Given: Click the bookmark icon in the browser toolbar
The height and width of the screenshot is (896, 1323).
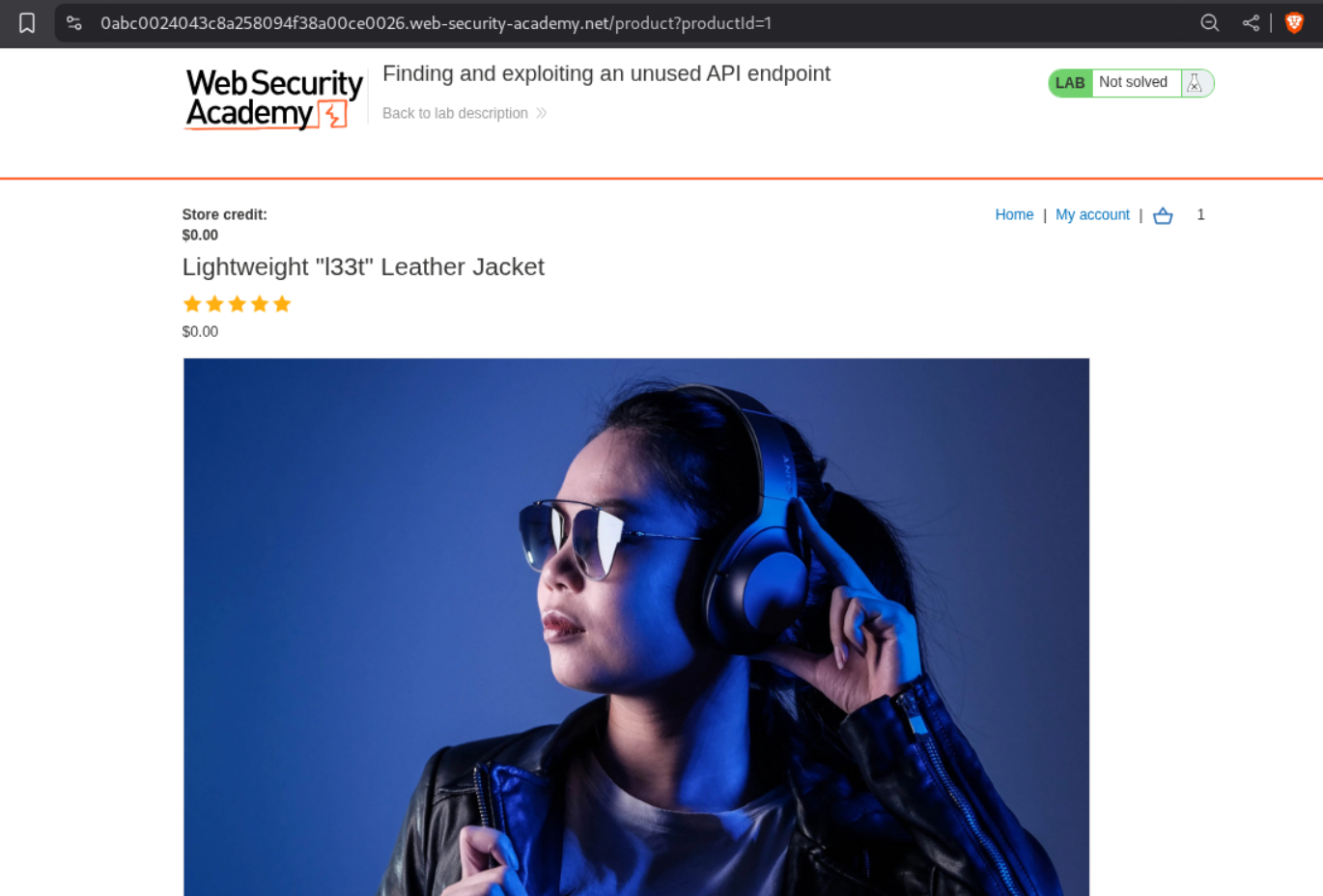Looking at the screenshot, I should [x=27, y=23].
